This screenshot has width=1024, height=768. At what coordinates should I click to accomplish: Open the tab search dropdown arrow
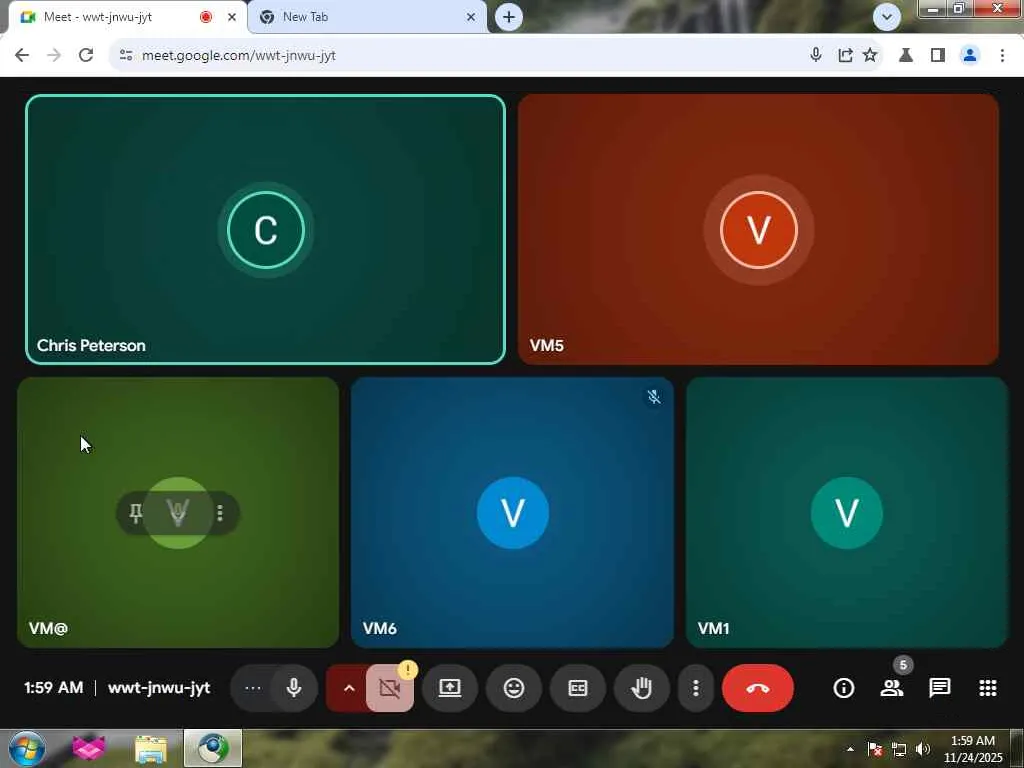click(x=886, y=17)
